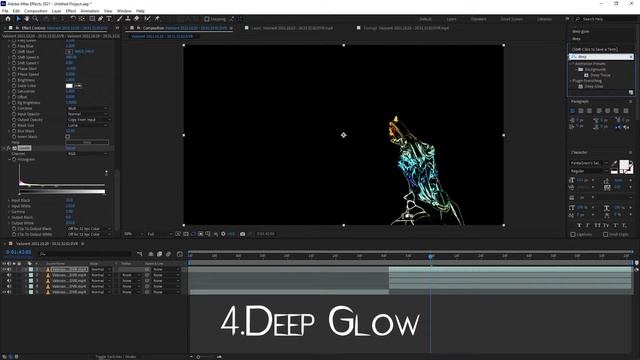Click the blue playhead time indicator
The width and height of the screenshot is (640, 360).
click(431, 256)
